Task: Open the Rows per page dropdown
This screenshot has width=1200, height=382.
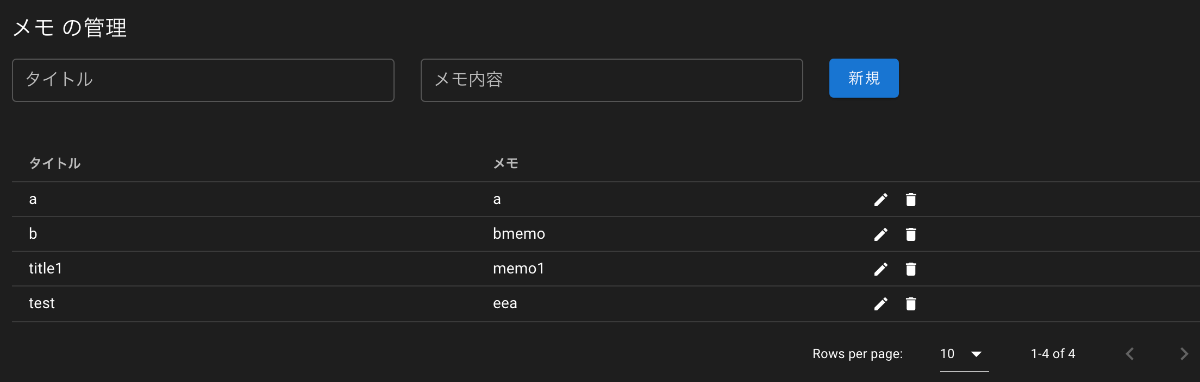Action: click(963, 354)
